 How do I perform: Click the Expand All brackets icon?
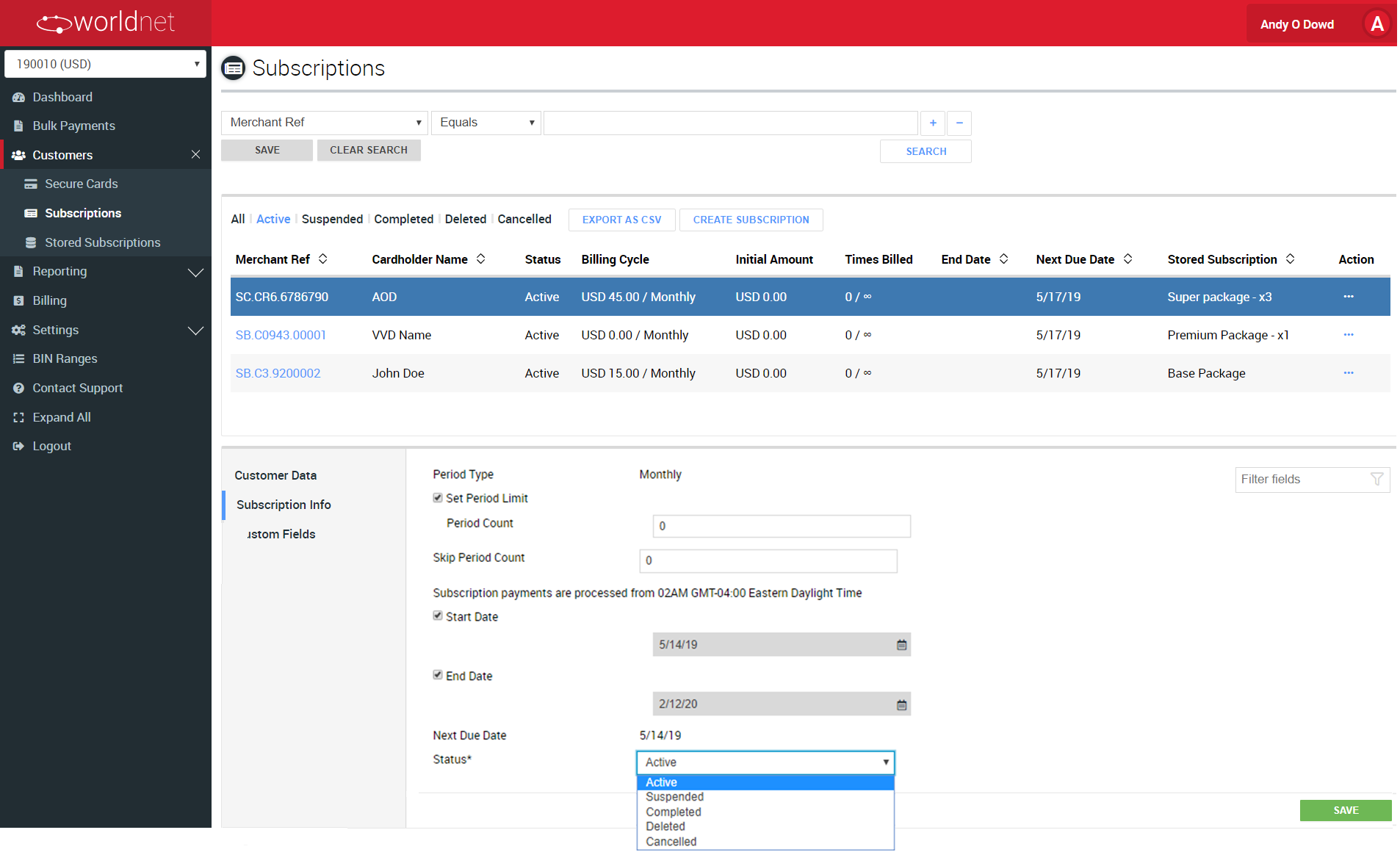coord(18,417)
